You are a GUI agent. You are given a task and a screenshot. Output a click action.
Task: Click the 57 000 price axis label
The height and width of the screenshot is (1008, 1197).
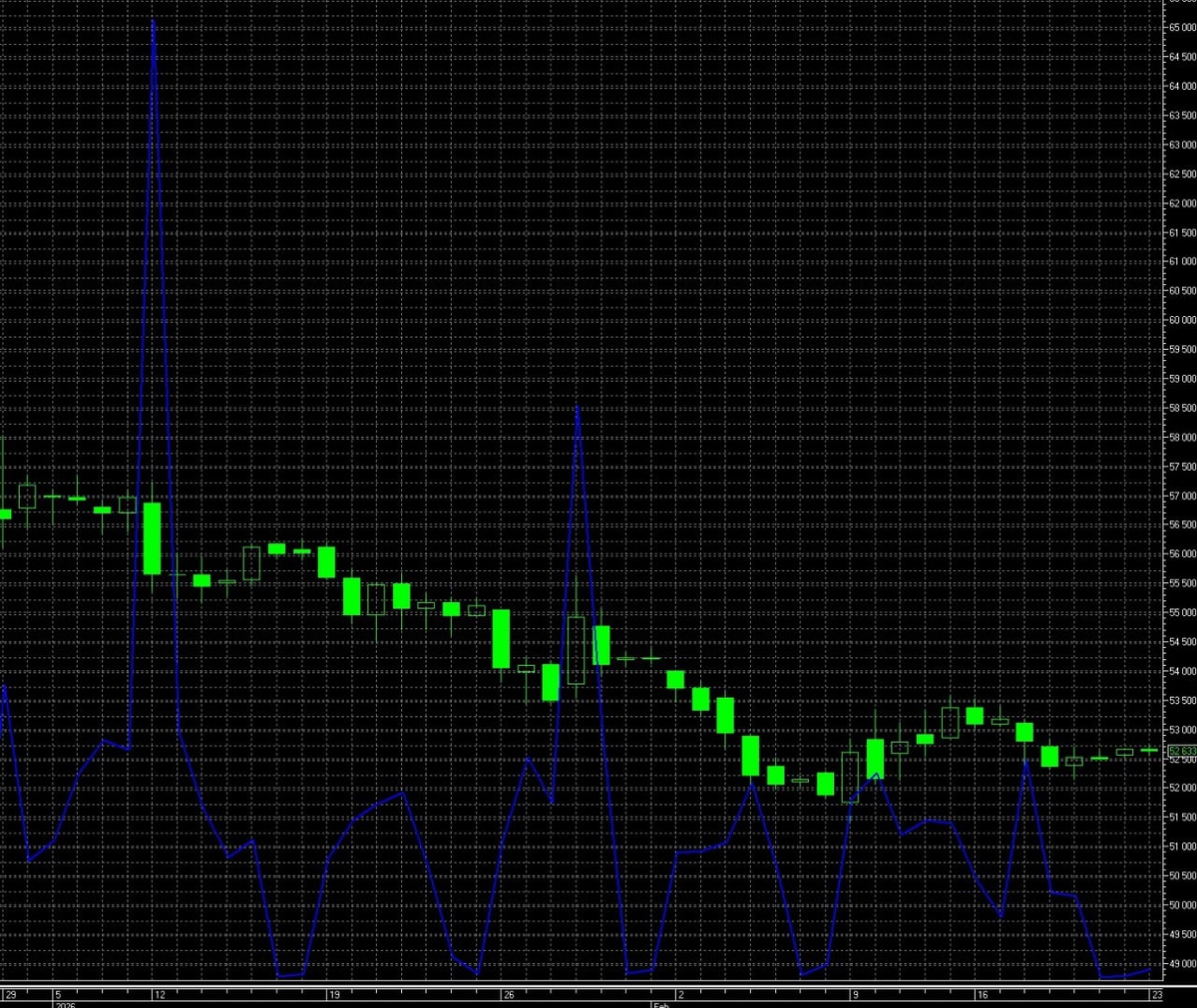tap(1182, 496)
